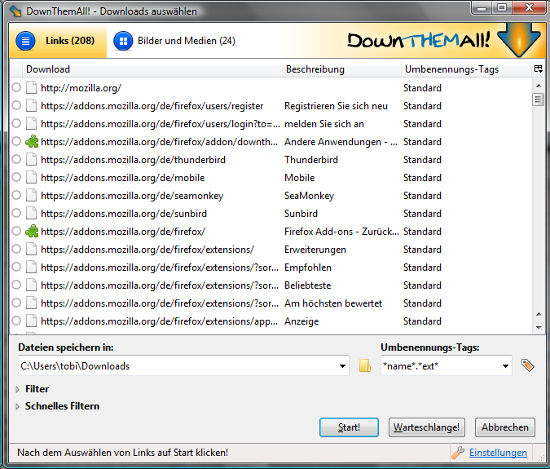Image resolution: width=550 pixels, height=469 pixels.
Task: Click the scrollbar up arrow at the top
Action: point(538,85)
